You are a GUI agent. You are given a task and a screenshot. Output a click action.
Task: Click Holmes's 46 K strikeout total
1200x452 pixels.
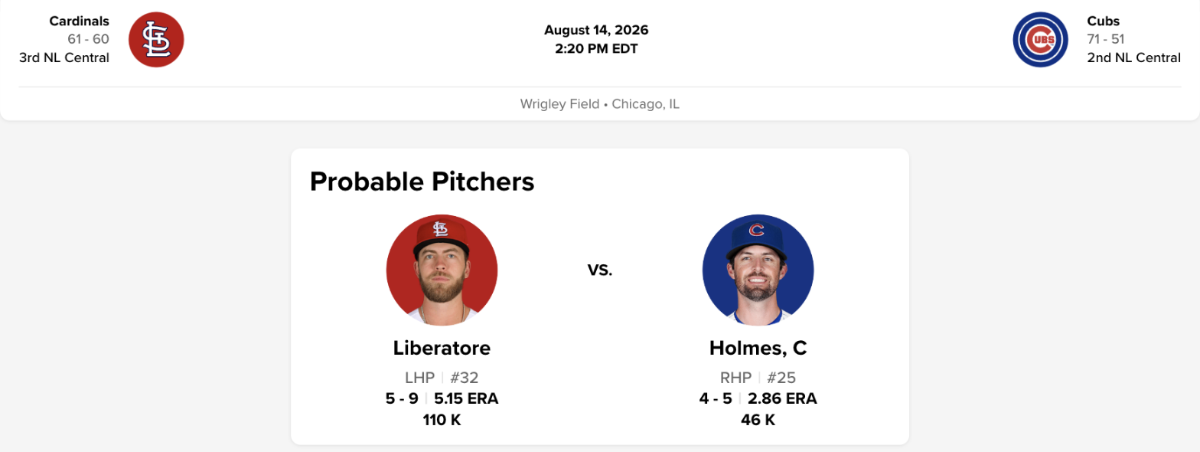[758, 420]
